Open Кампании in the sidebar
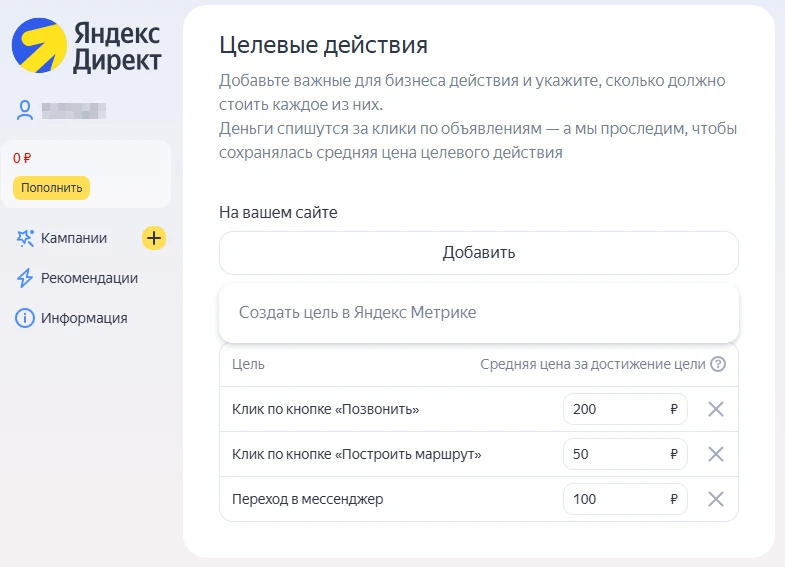 [74, 238]
